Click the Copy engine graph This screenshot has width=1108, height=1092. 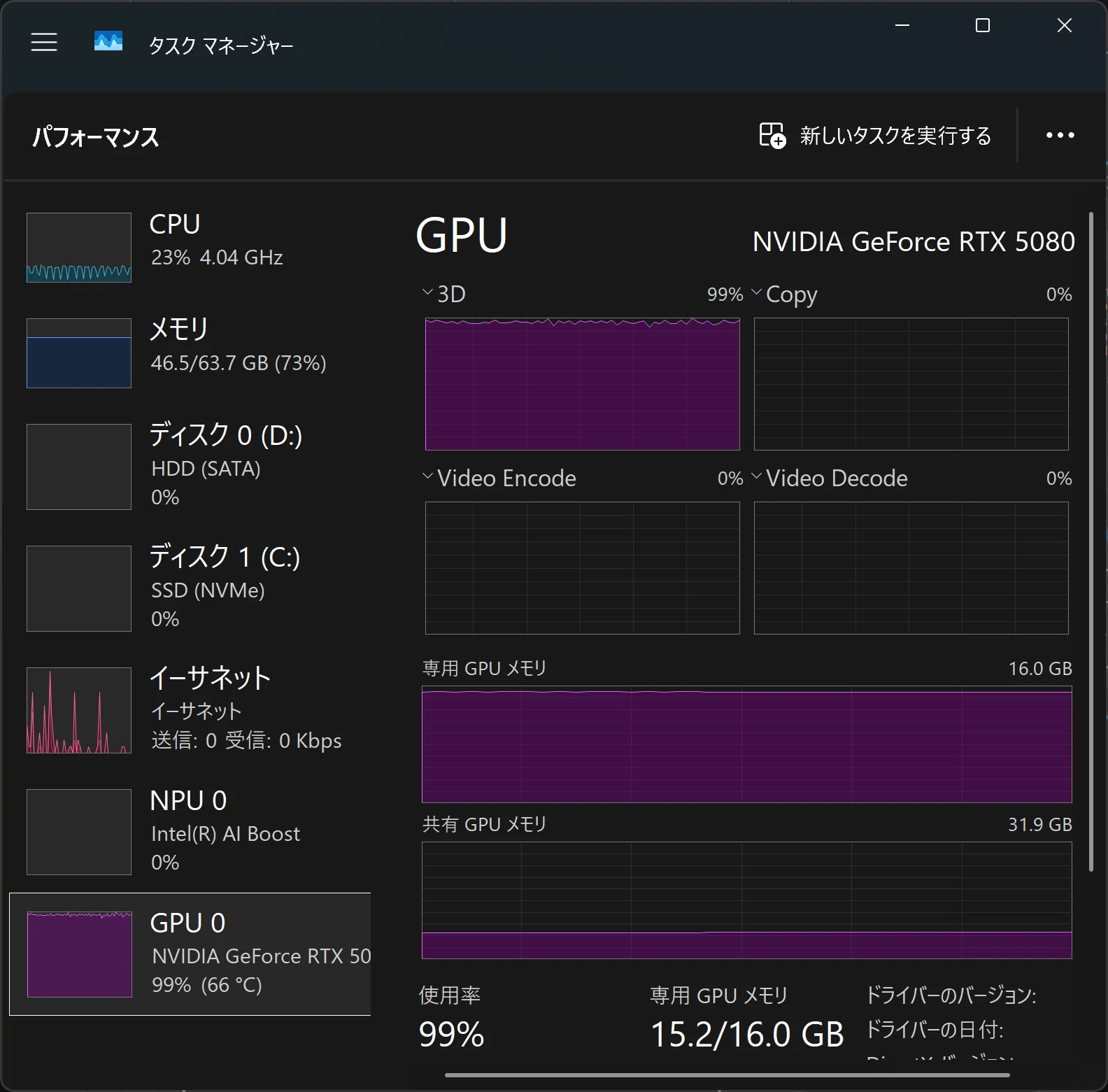click(911, 384)
